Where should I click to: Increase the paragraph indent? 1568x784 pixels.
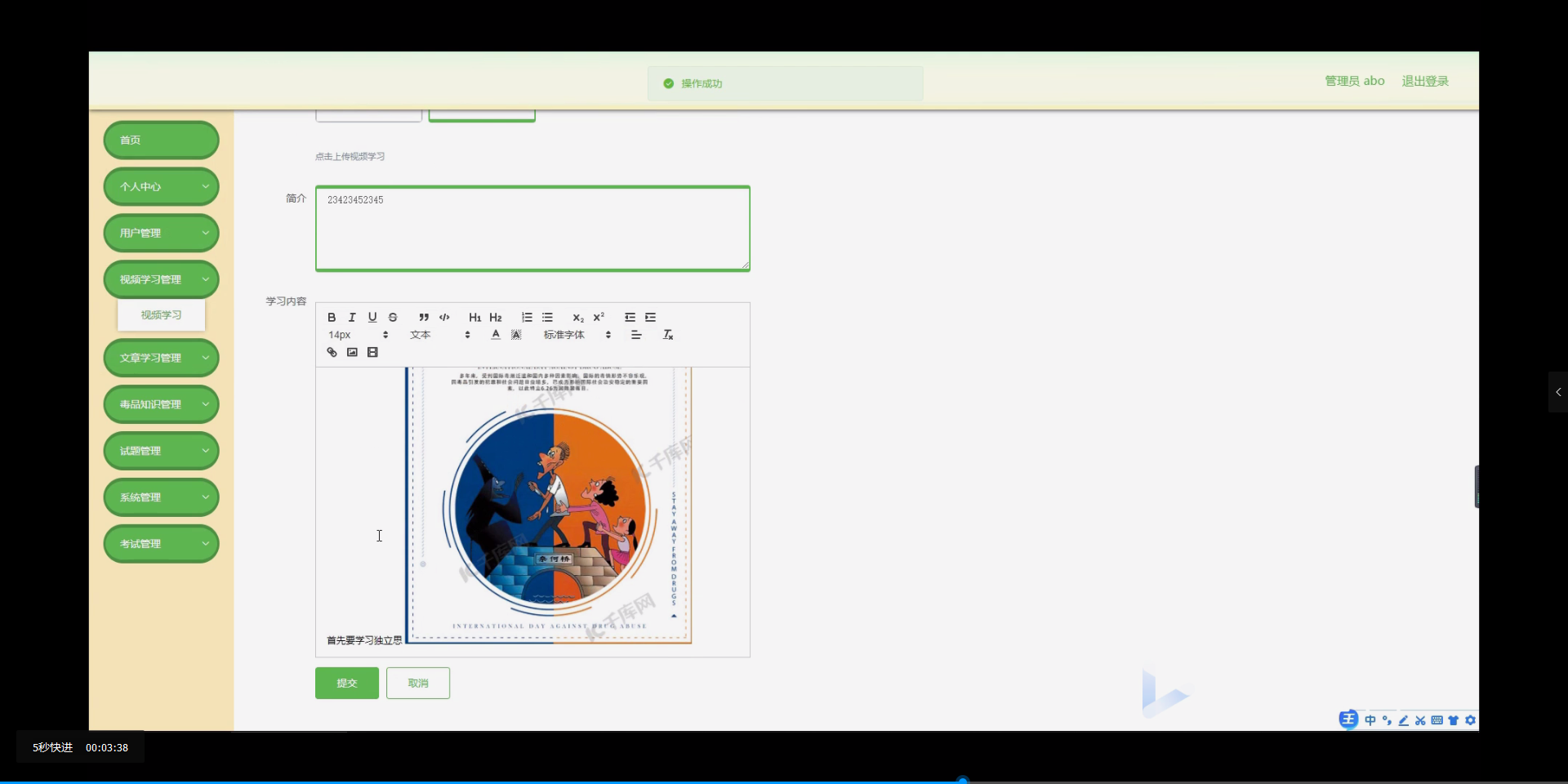[x=650, y=317]
